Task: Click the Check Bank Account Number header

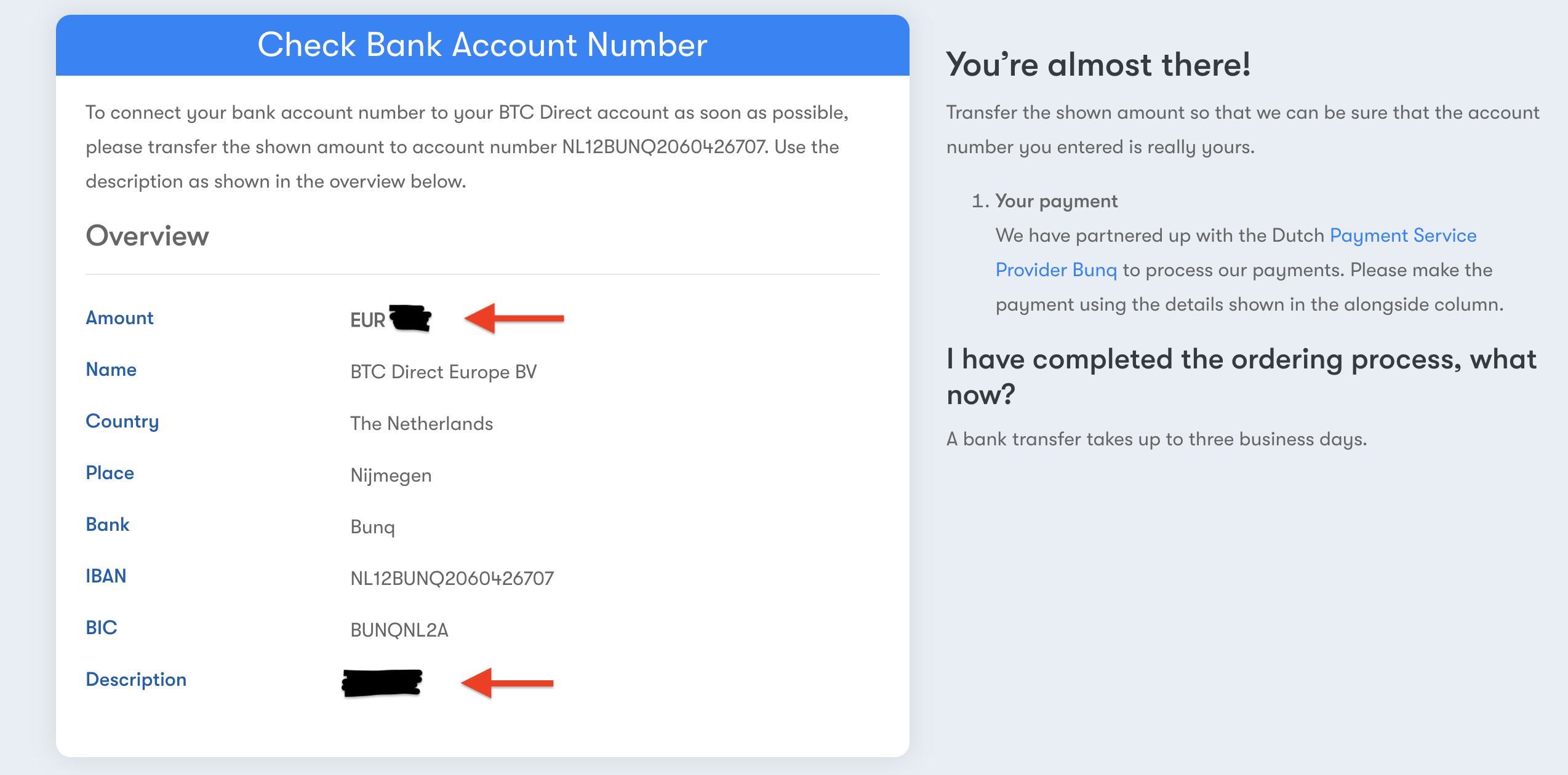Action: pos(482,45)
